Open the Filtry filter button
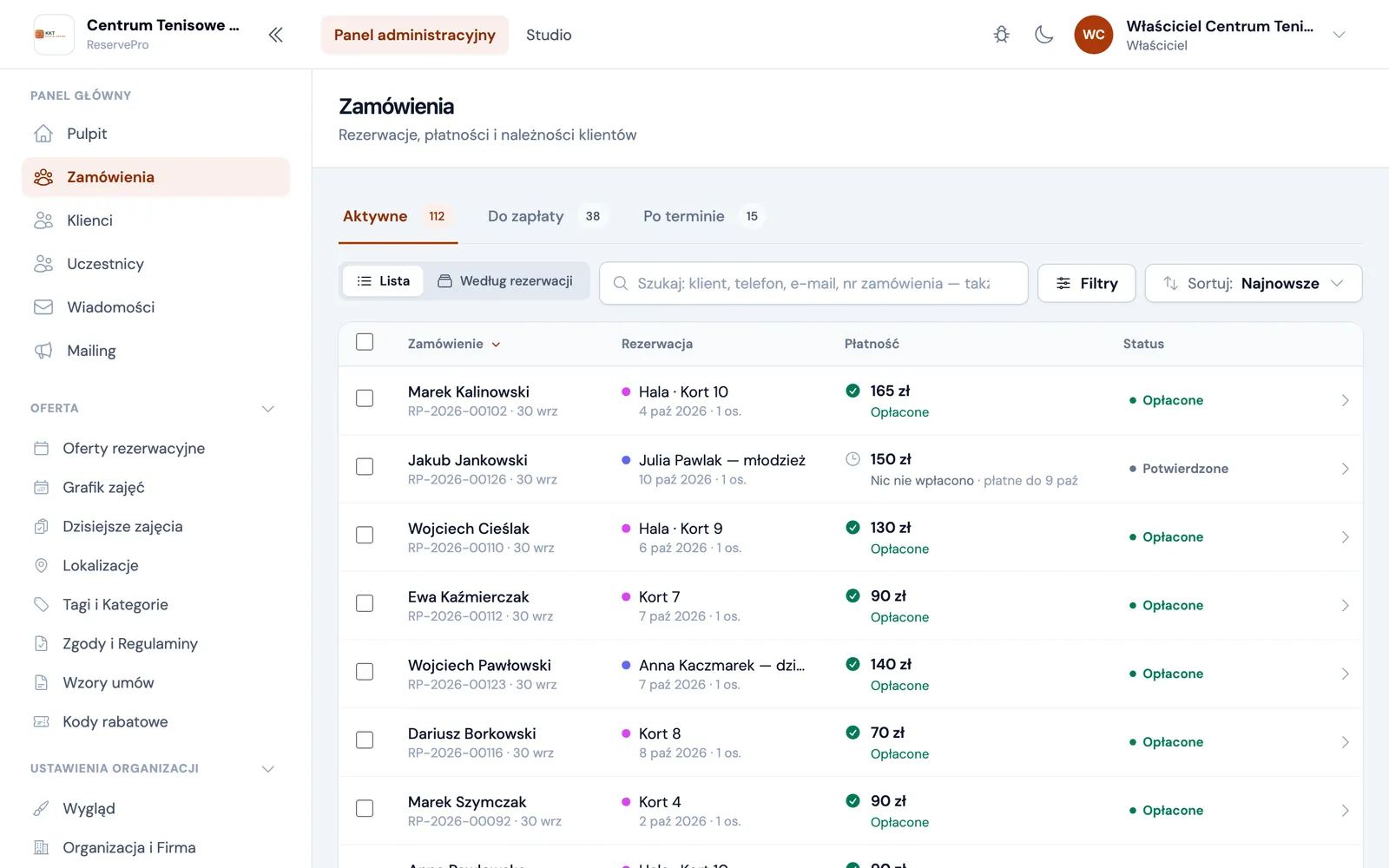 tap(1087, 284)
